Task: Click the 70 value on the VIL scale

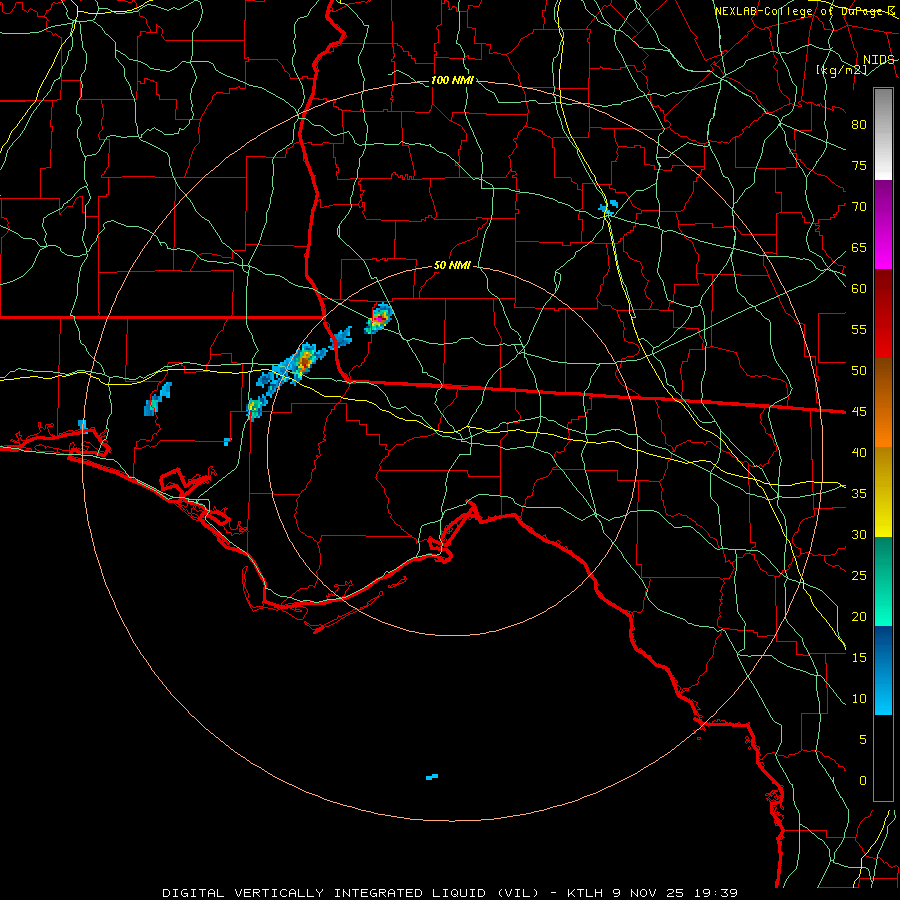Action: click(x=859, y=207)
